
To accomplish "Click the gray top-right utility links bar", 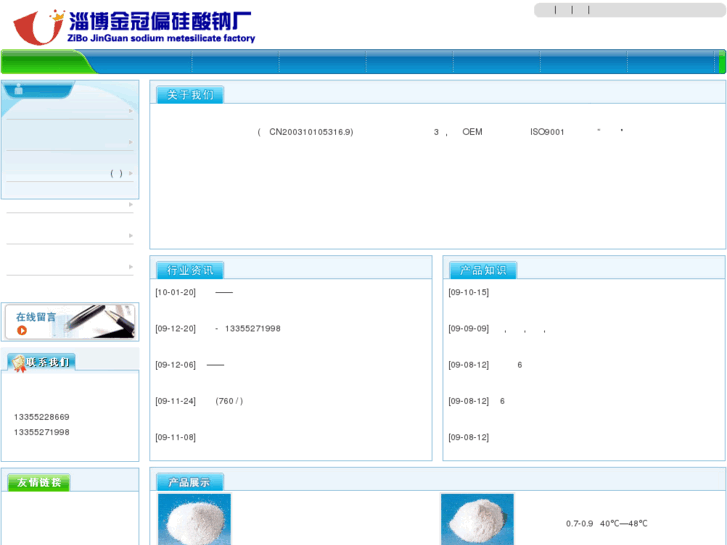I will [630, 10].
